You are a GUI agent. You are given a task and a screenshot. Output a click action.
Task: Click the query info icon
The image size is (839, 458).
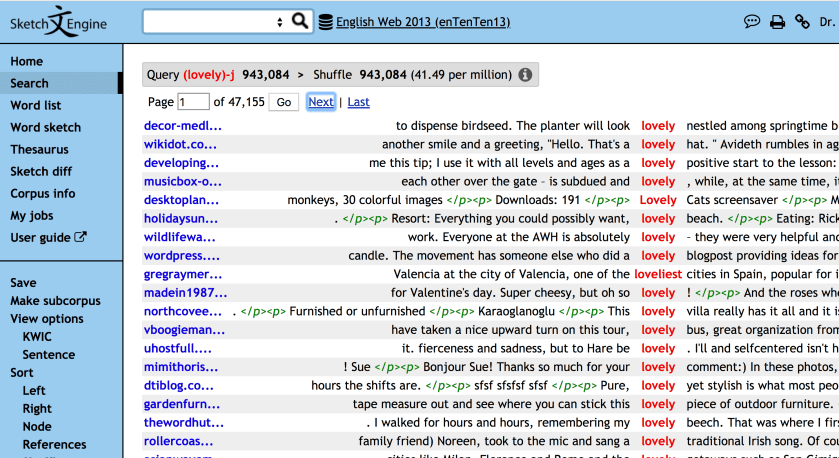[525, 75]
